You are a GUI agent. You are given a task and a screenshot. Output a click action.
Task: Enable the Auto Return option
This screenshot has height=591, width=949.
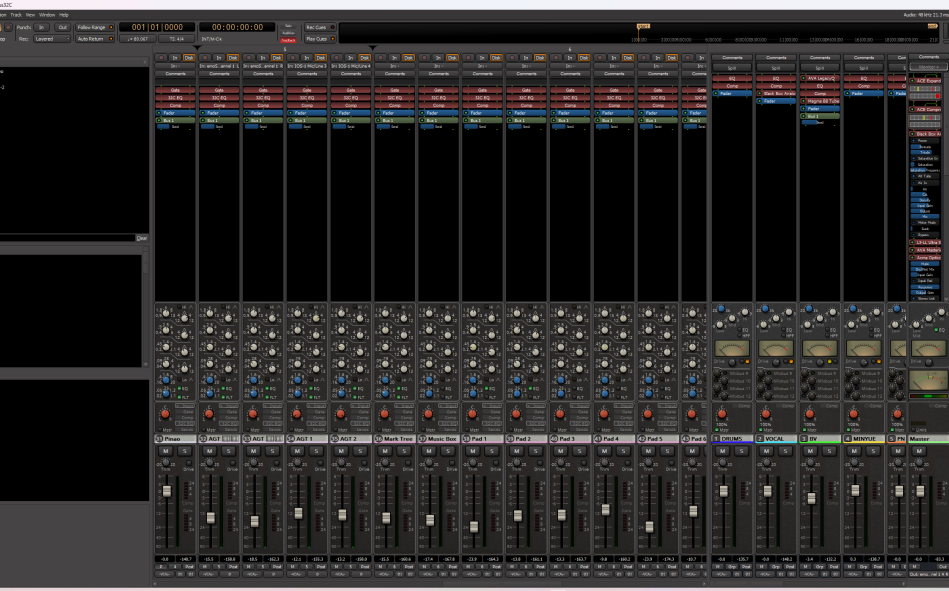click(x=96, y=39)
